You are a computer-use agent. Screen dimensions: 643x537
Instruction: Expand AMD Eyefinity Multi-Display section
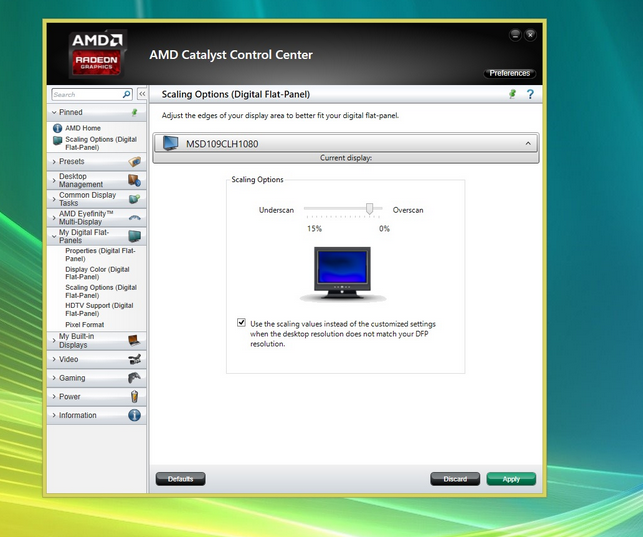click(x=54, y=218)
